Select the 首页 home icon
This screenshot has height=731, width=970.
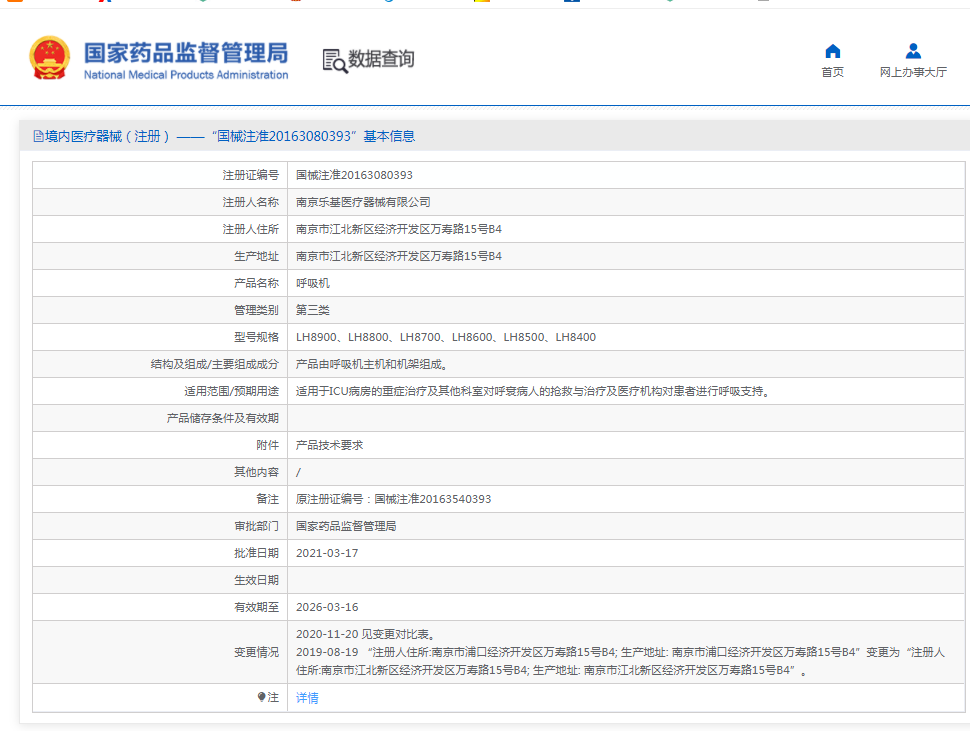click(x=833, y=52)
